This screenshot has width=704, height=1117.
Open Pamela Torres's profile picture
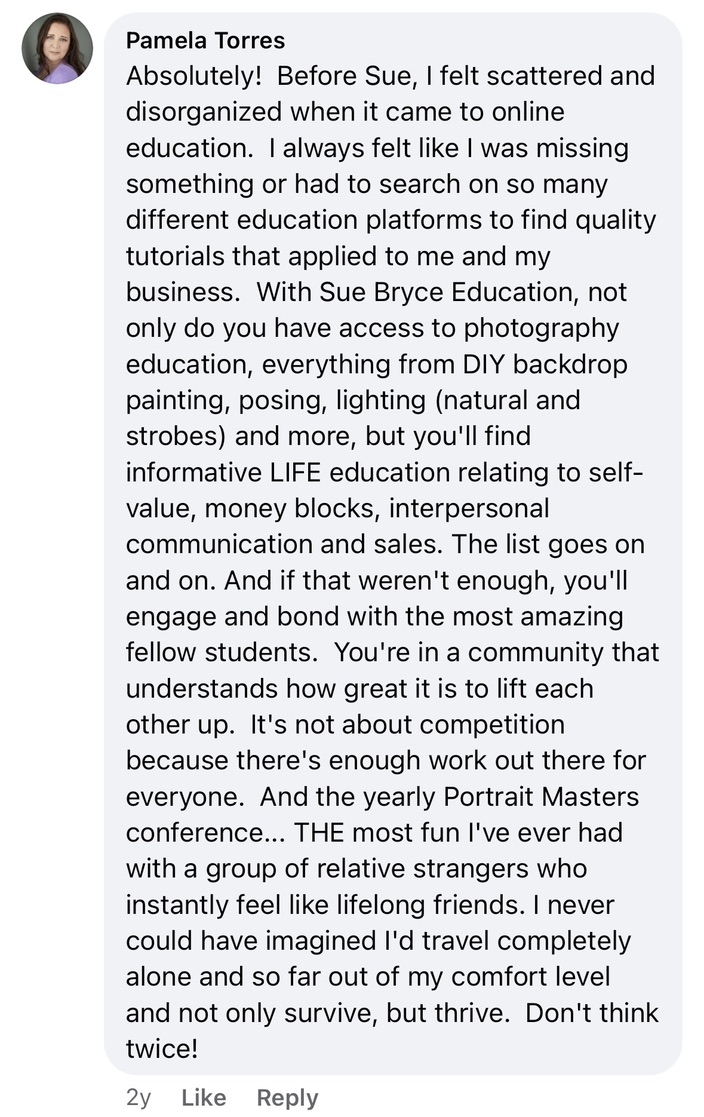(57, 48)
